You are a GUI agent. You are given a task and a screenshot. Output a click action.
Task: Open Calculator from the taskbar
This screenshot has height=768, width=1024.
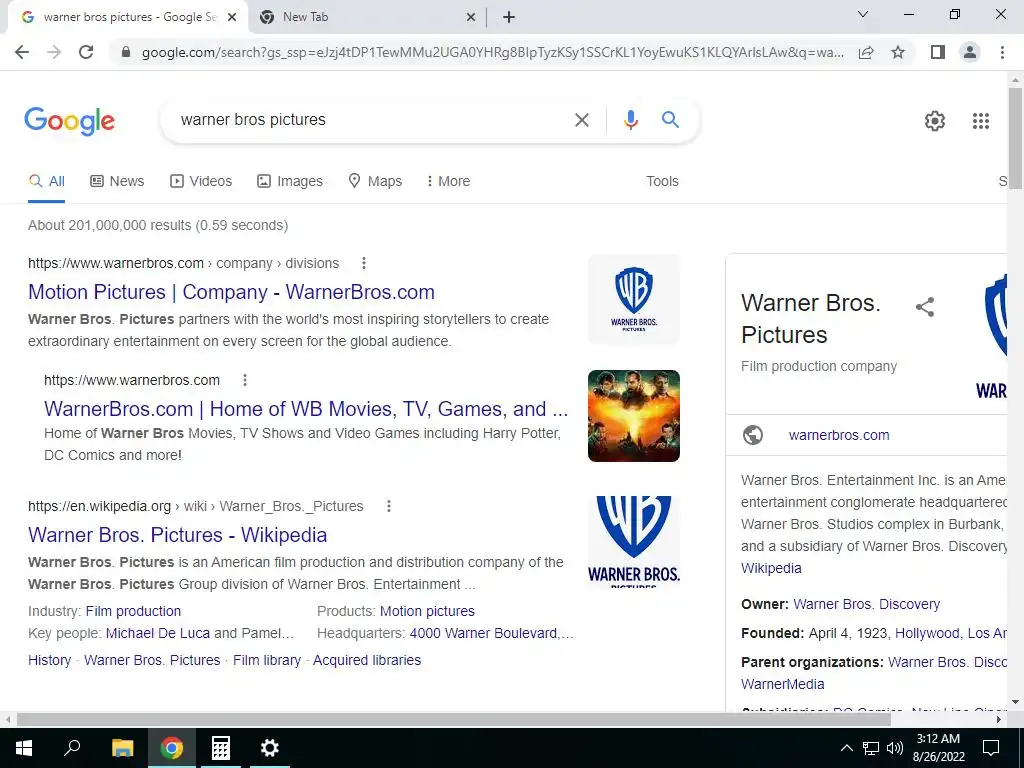pos(221,748)
